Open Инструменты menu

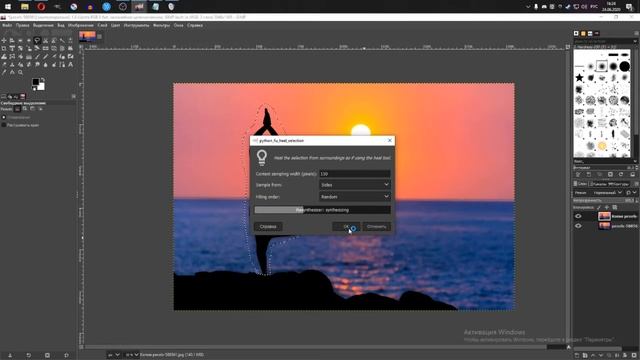point(137,25)
